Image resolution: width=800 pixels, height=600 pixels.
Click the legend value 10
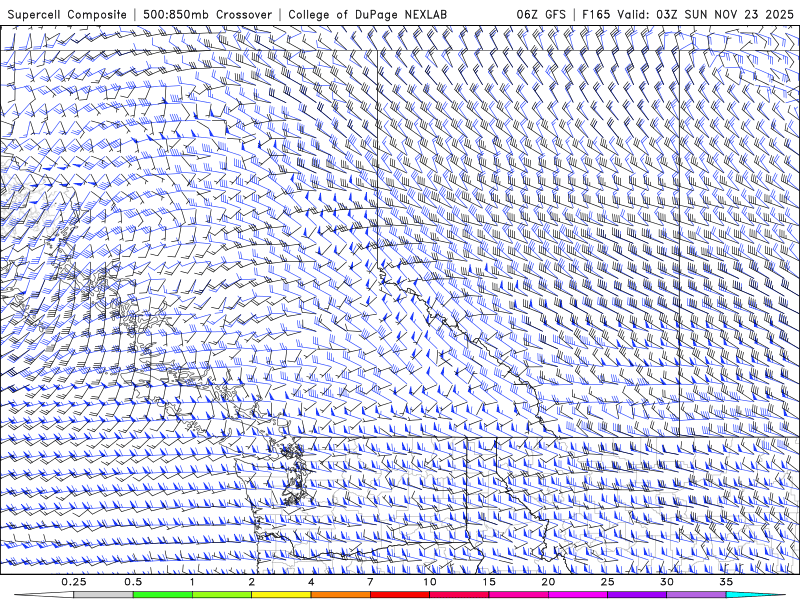430,582
